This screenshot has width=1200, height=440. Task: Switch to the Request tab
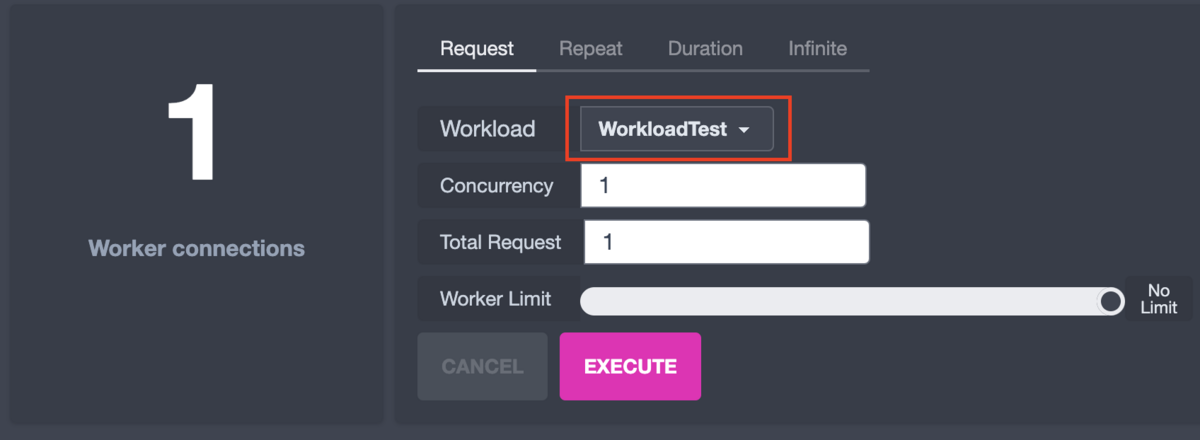click(x=477, y=48)
